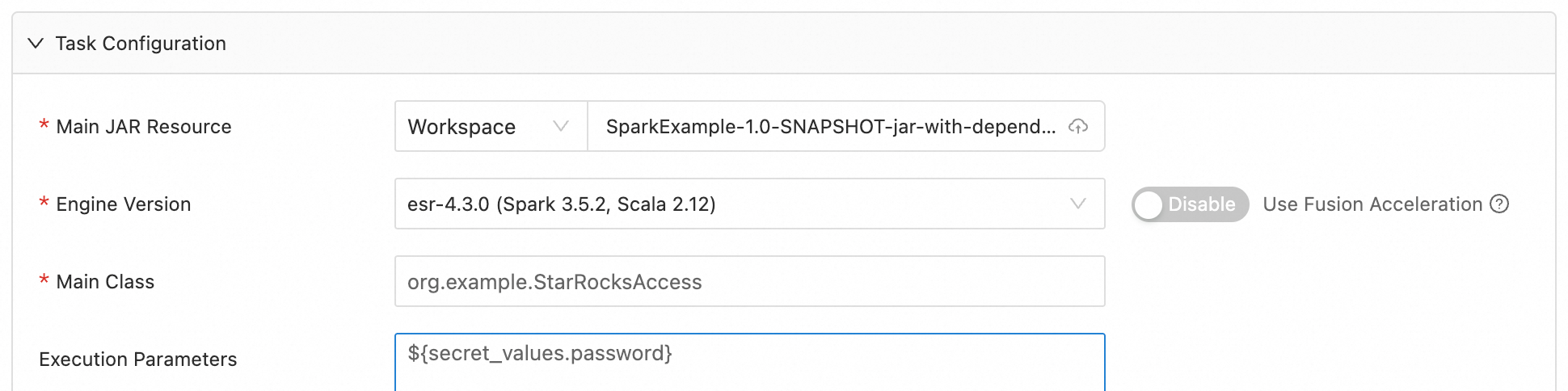Focus the Main Class input field
The image size is (1568, 391).
click(749, 282)
